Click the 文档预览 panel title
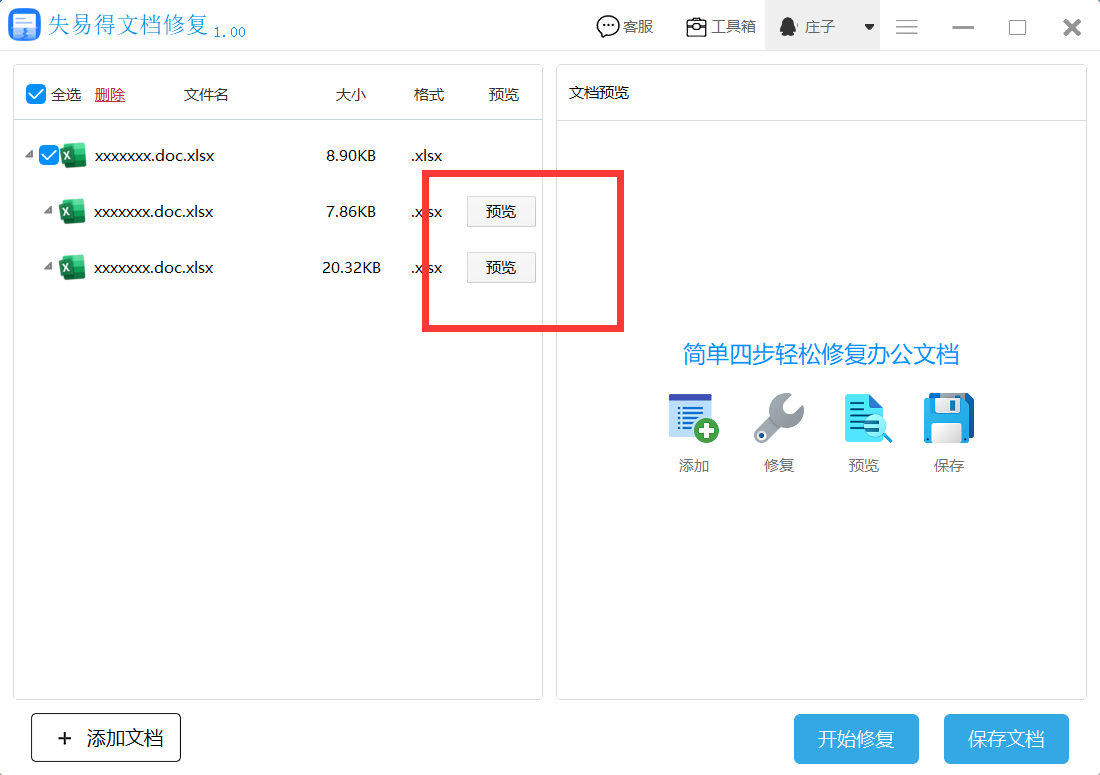Image resolution: width=1100 pixels, height=775 pixels. [x=598, y=93]
